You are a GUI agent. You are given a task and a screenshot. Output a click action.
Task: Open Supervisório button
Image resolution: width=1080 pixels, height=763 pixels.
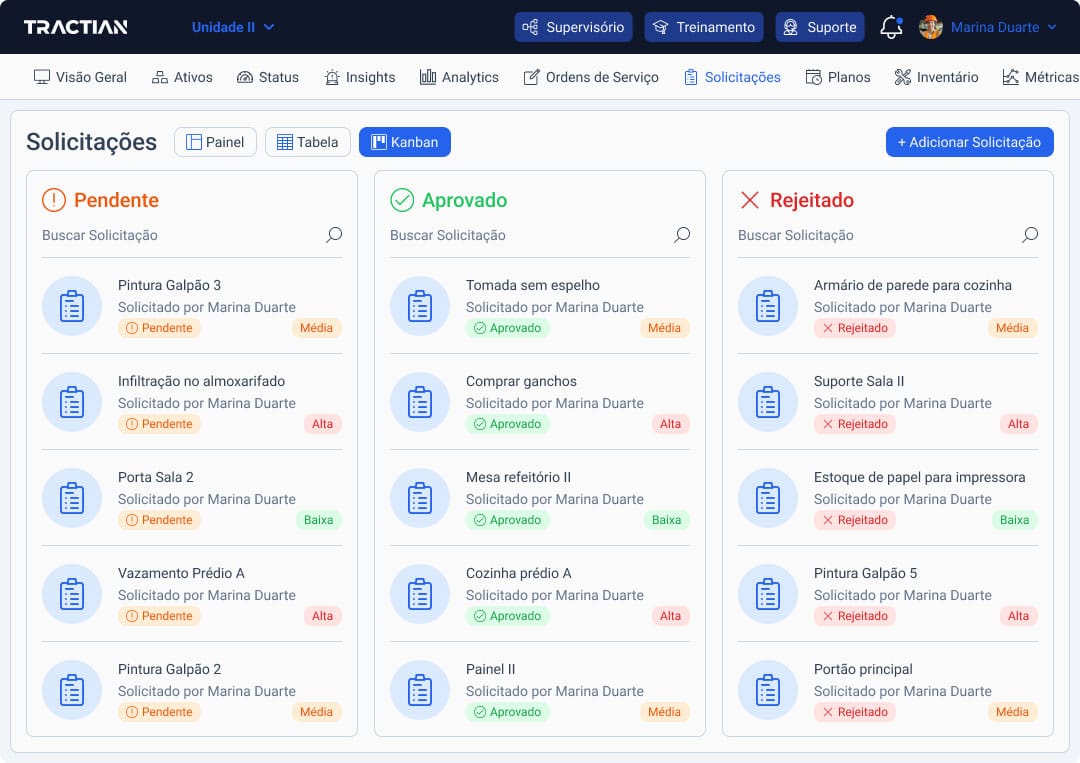pos(573,27)
